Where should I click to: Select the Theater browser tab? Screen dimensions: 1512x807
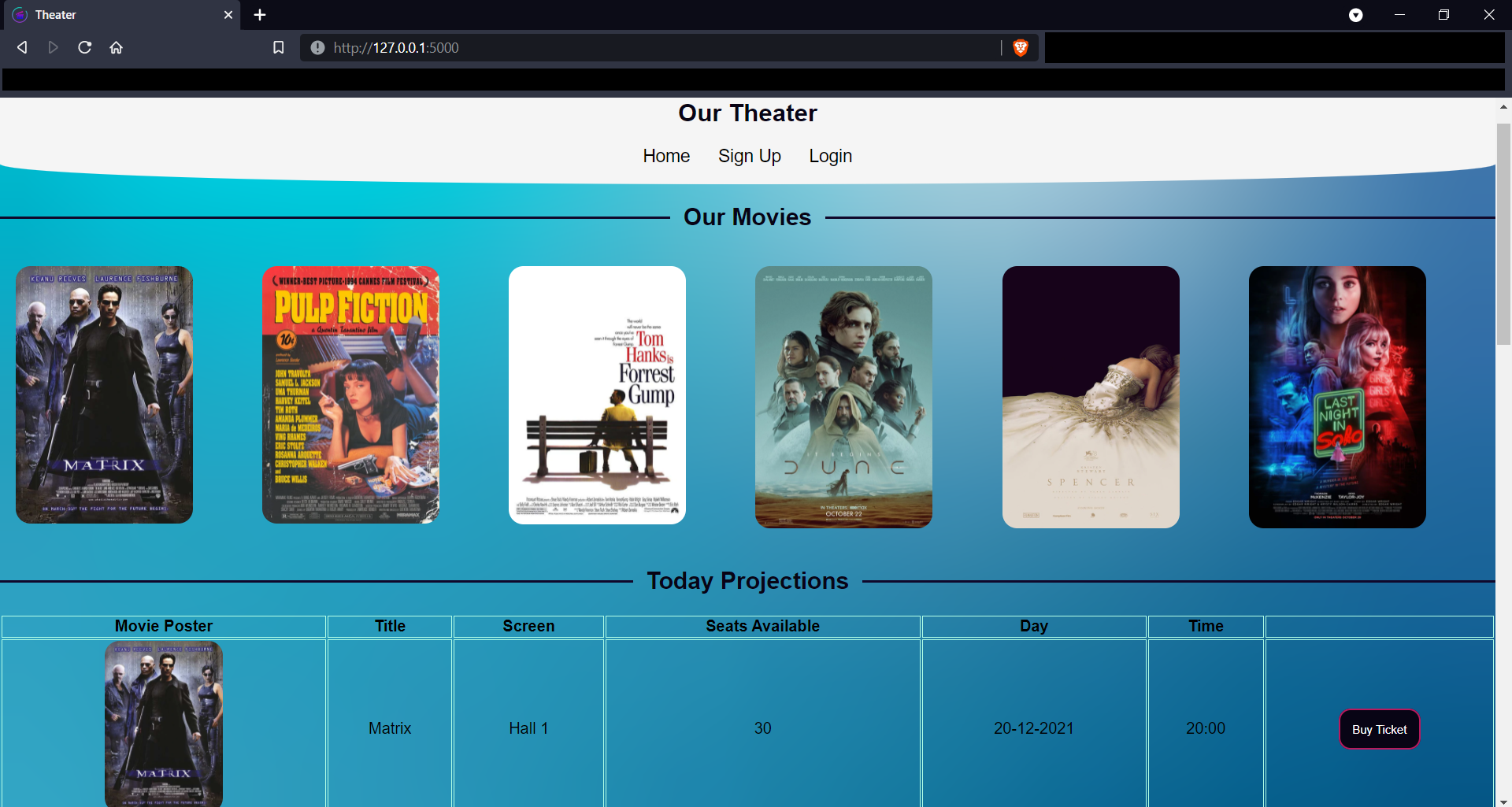(122, 15)
